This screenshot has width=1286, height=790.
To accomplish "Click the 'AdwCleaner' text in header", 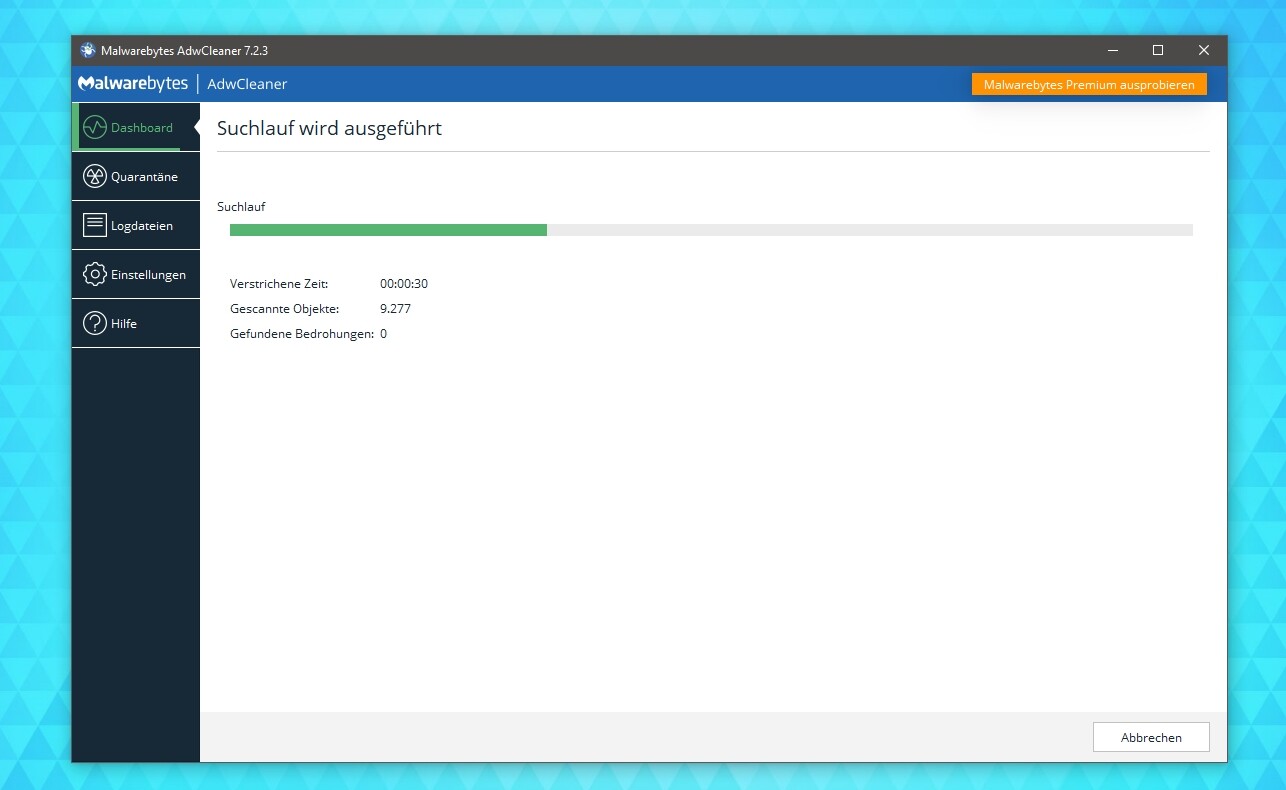I will pyautogui.click(x=247, y=84).
